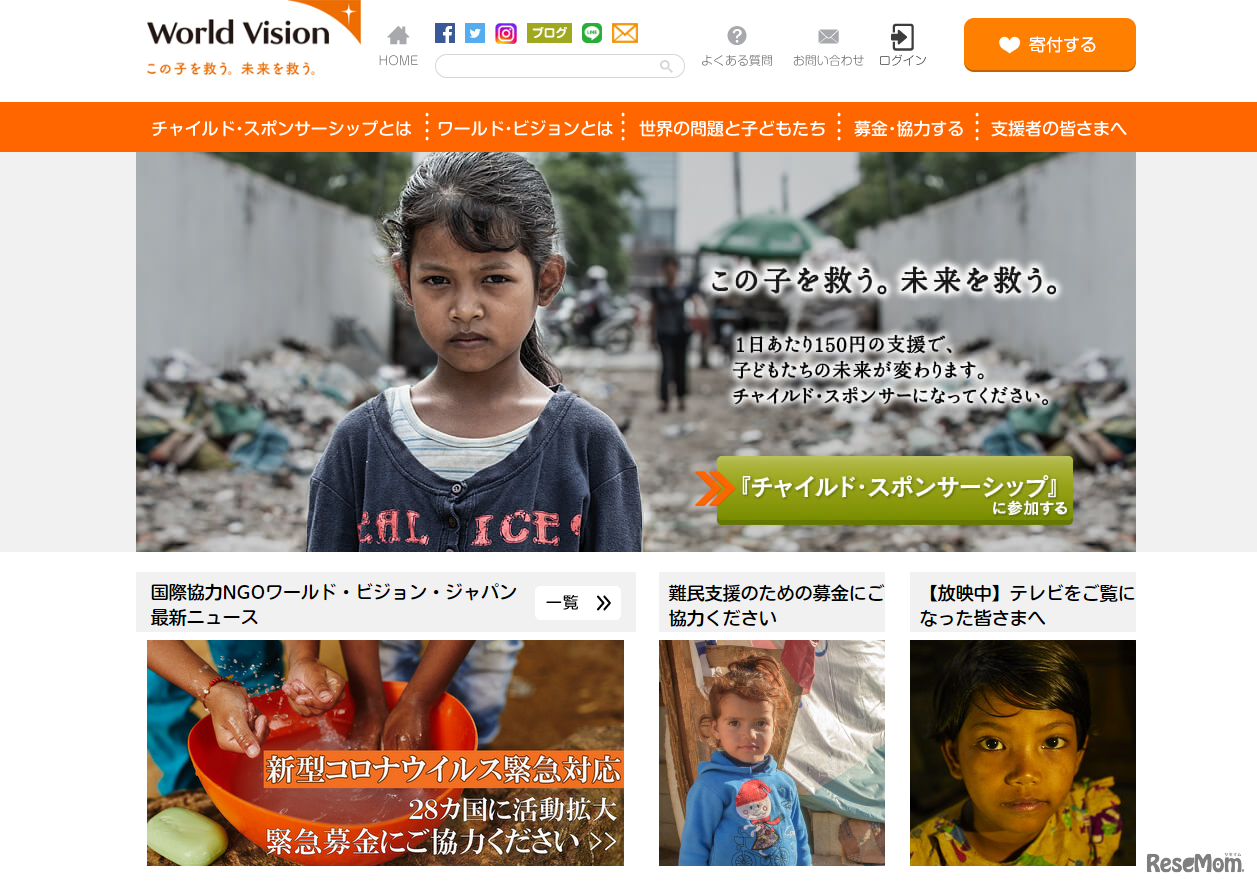The height and width of the screenshot is (886, 1257).
Task: Open ワールド・ビジョンとは menu
Action: [525, 128]
